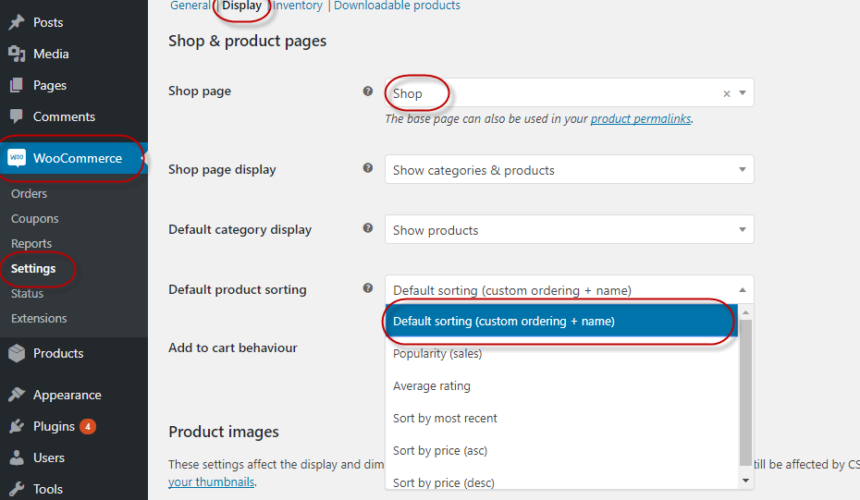Follow the product permalinks link
The height and width of the screenshot is (500, 860).
pos(641,118)
